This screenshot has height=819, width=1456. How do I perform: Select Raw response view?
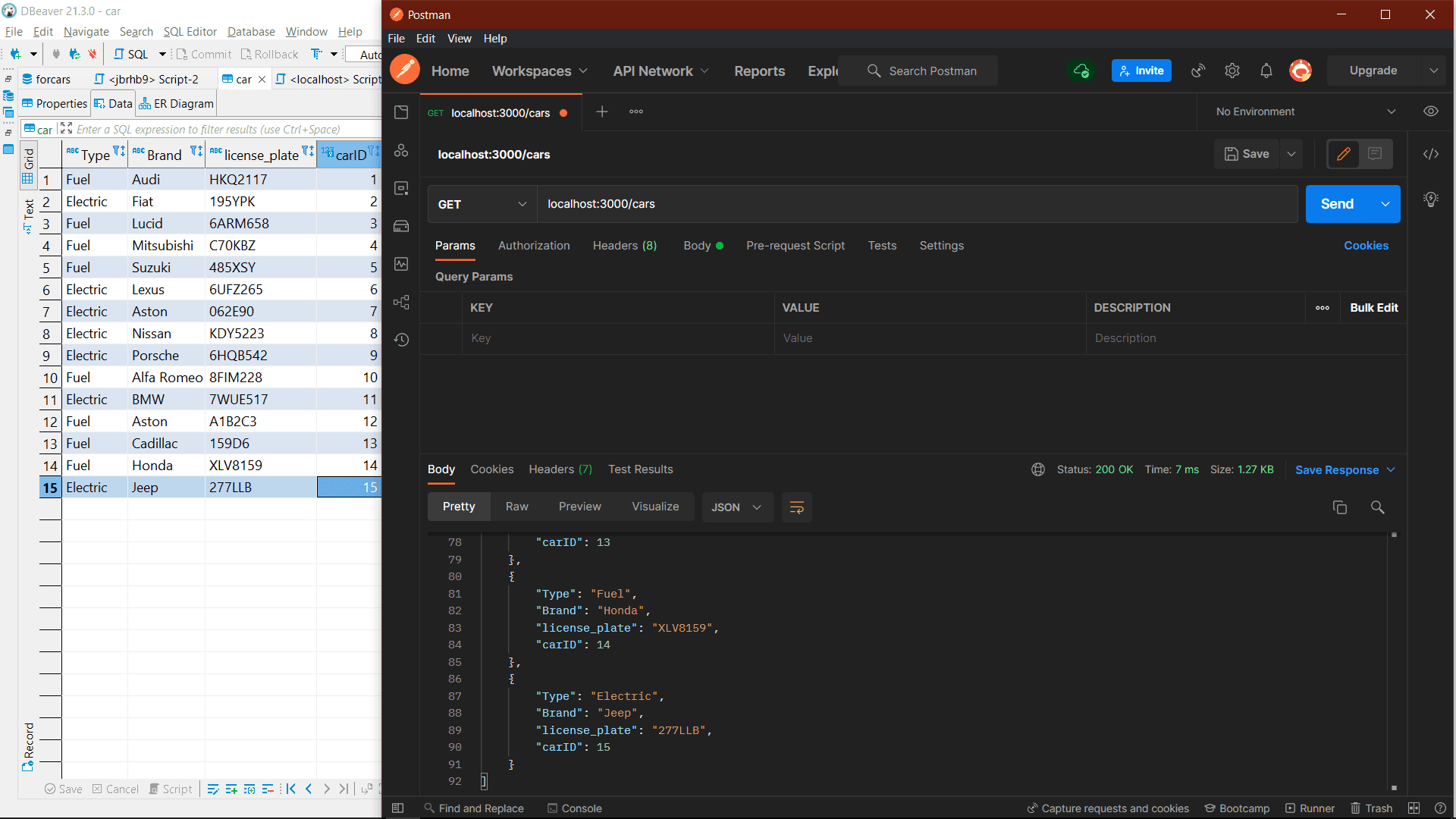pyautogui.click(x=517, y=507)
